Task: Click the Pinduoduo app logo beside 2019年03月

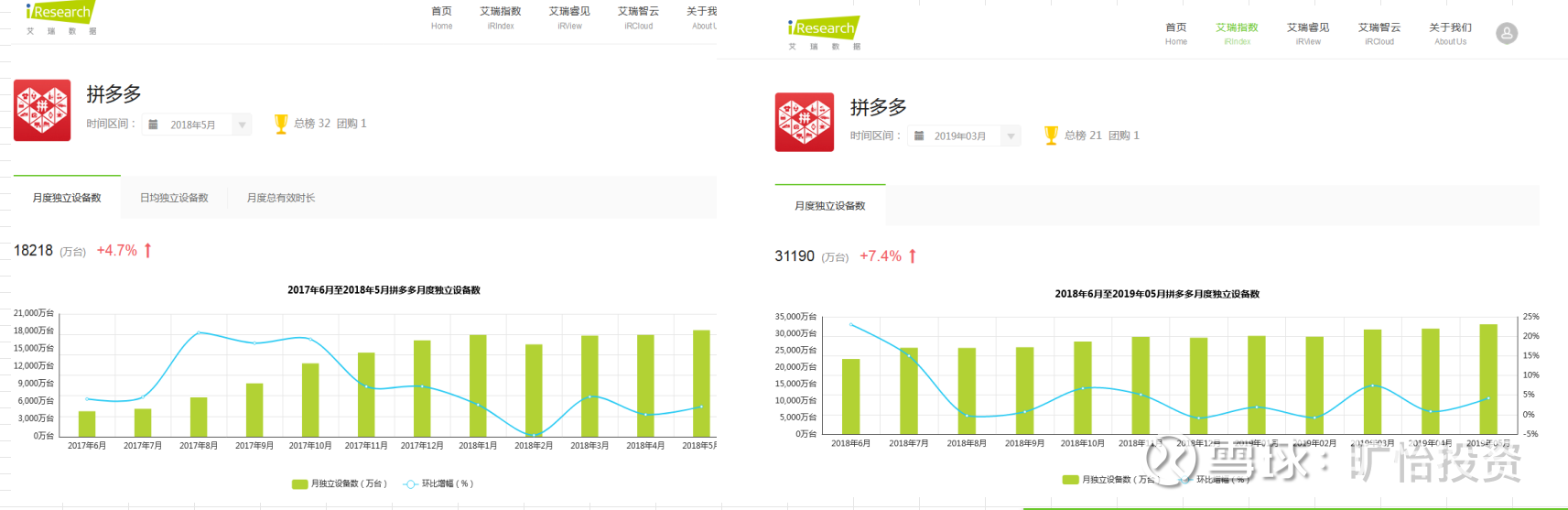Action: click(805, 122)
